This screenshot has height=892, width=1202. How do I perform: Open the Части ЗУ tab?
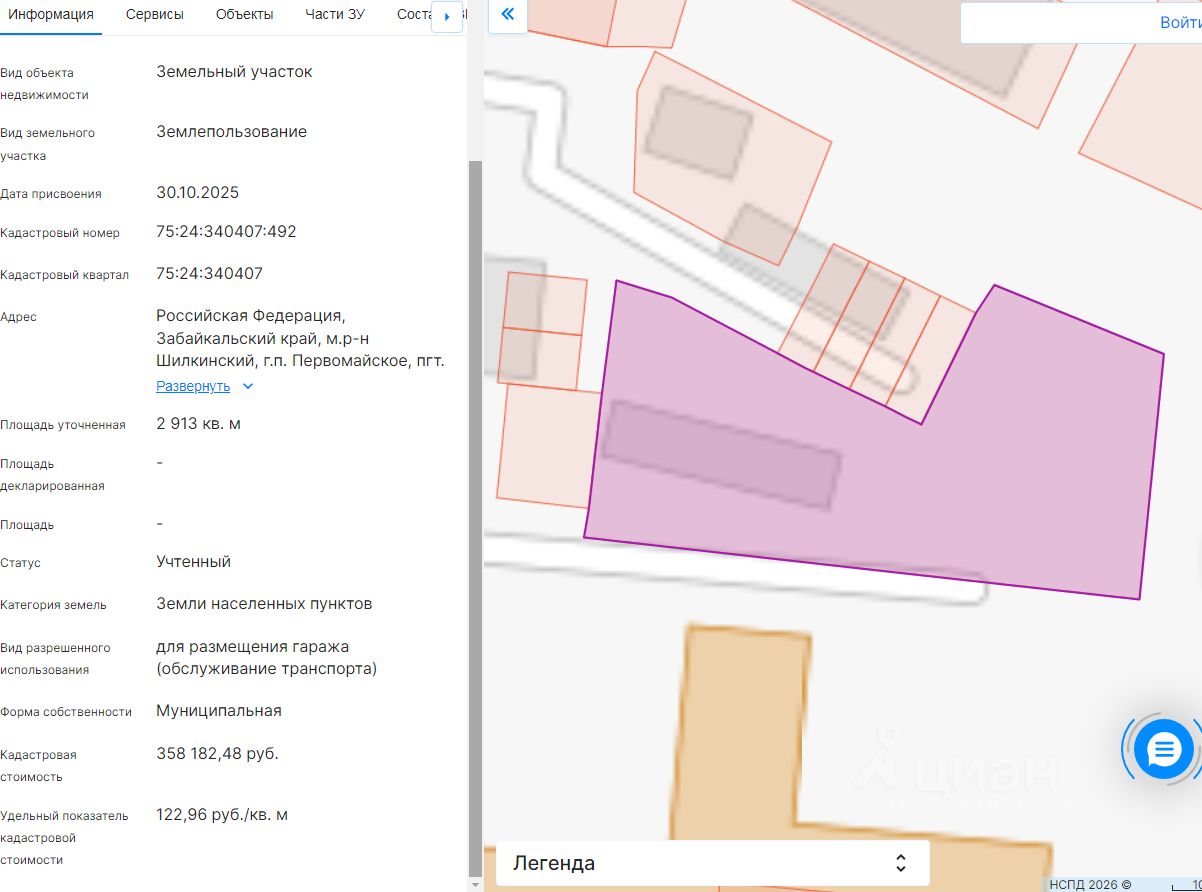point(335,15)
